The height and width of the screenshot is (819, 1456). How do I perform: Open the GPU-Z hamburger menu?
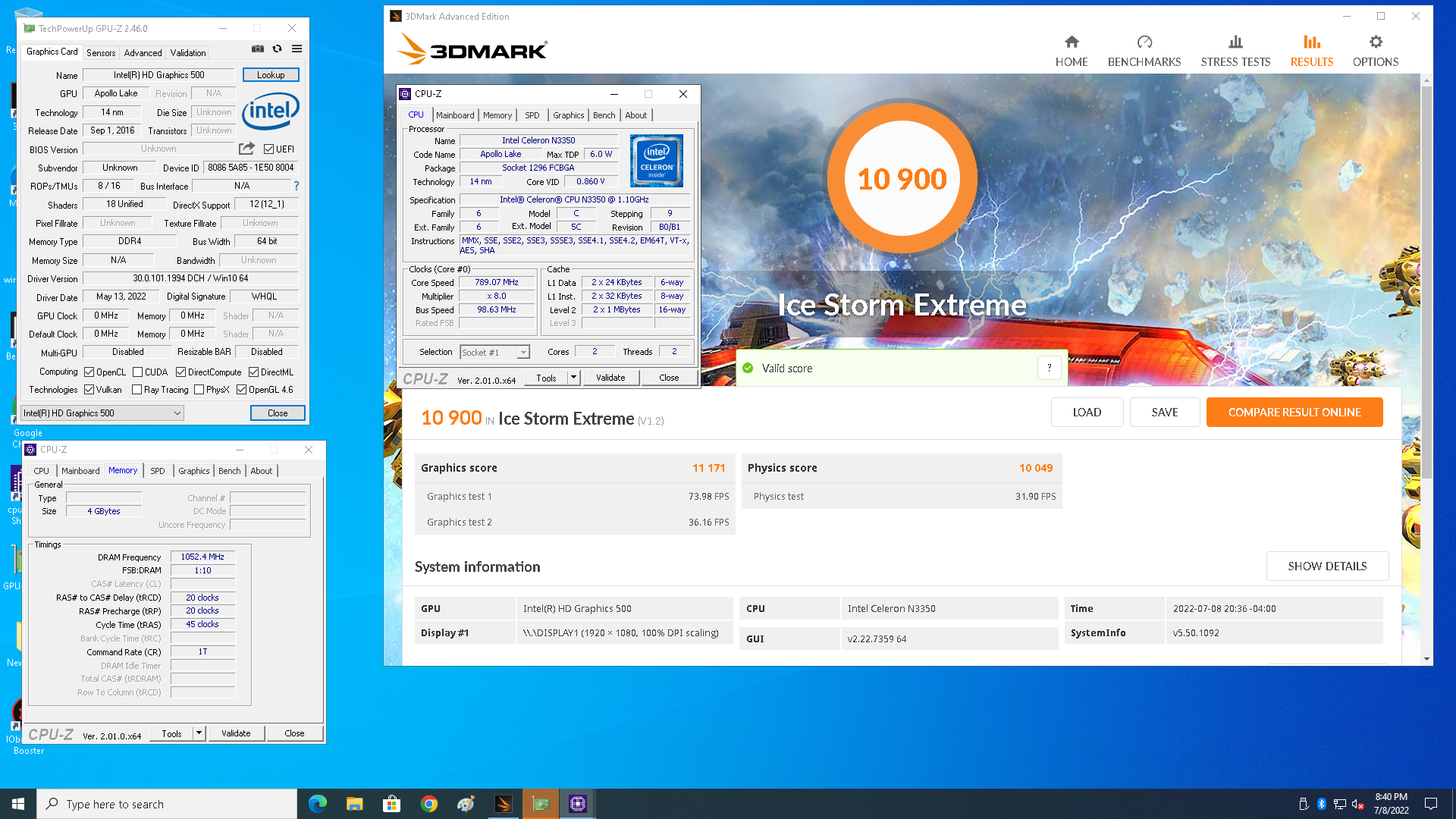(x=297, y=49)
